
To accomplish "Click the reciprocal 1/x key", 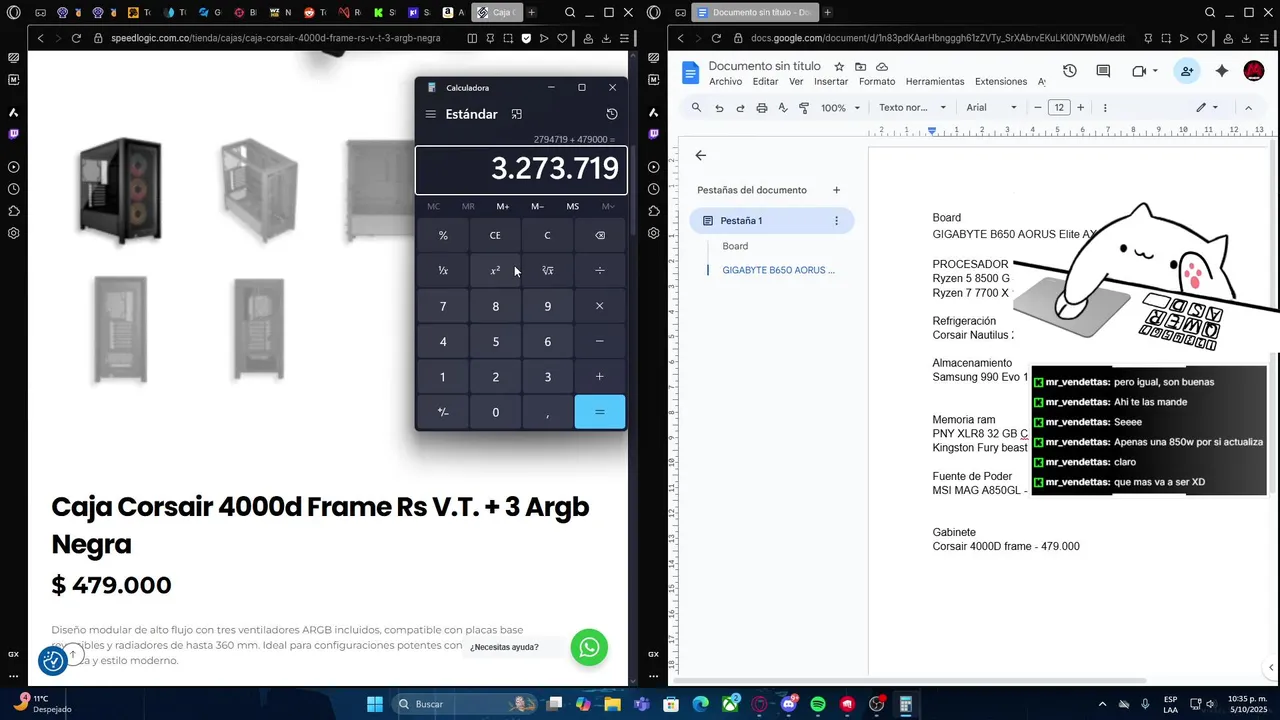I will tap(443, 271).
